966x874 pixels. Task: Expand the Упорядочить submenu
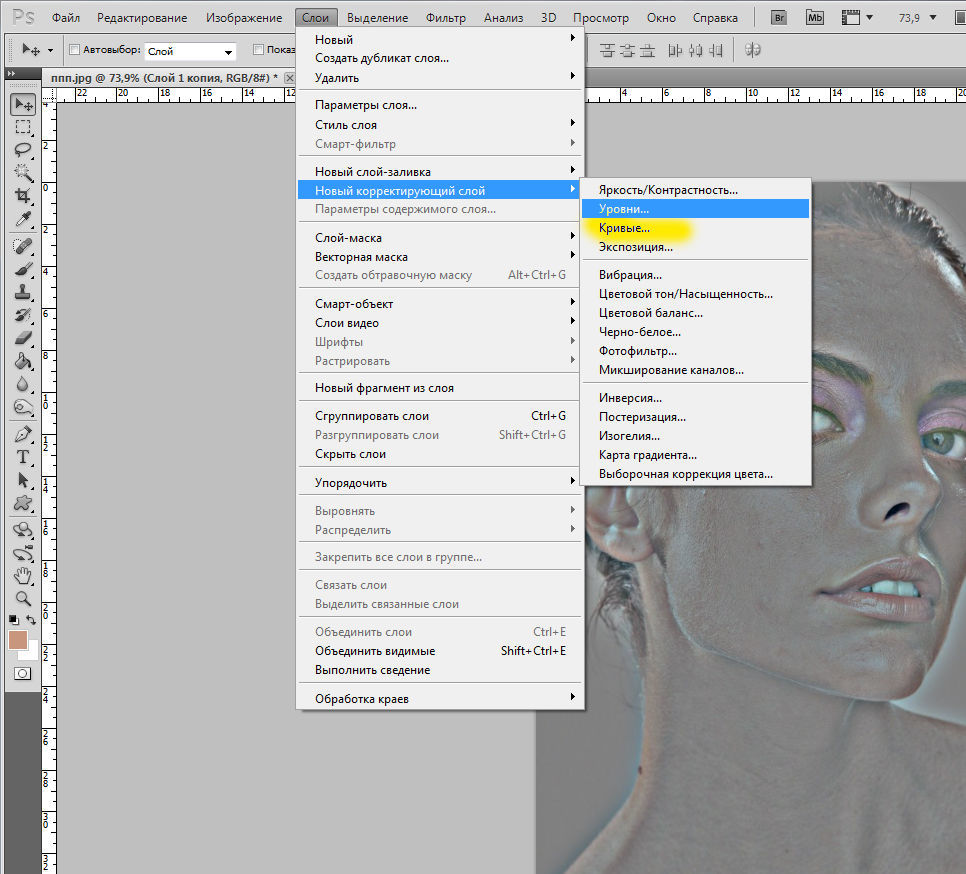pyautogui.click(x=440, y=483)
